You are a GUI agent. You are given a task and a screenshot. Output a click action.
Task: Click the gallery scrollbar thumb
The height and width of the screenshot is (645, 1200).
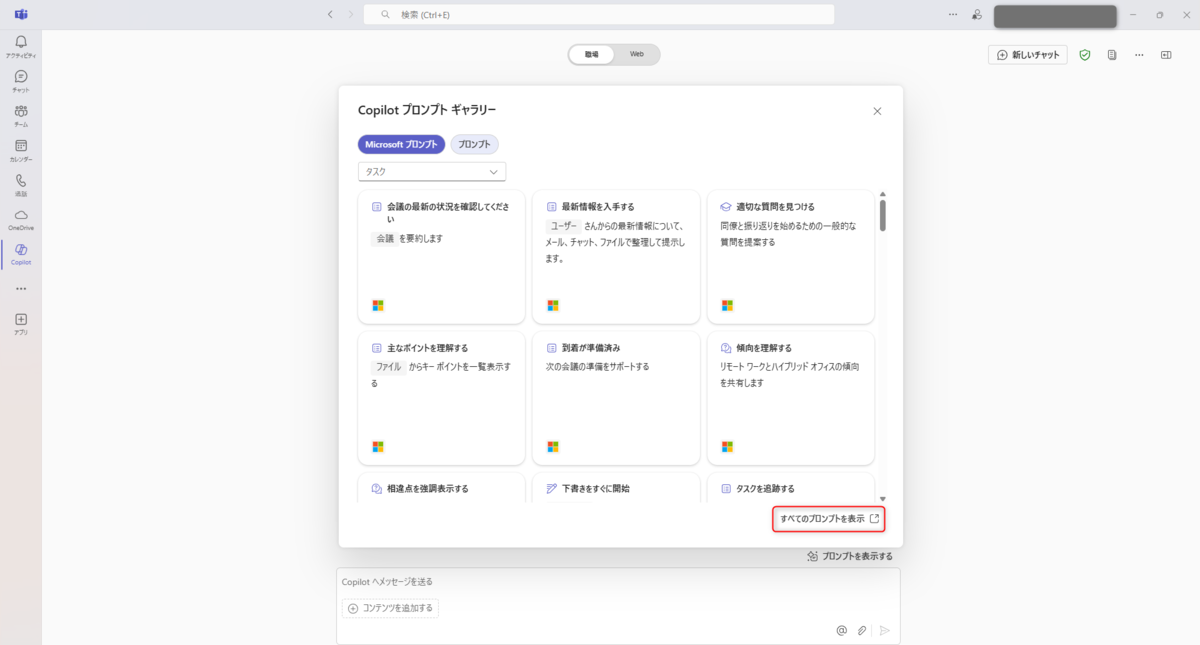pyautogui.click(x=882, y=215)
